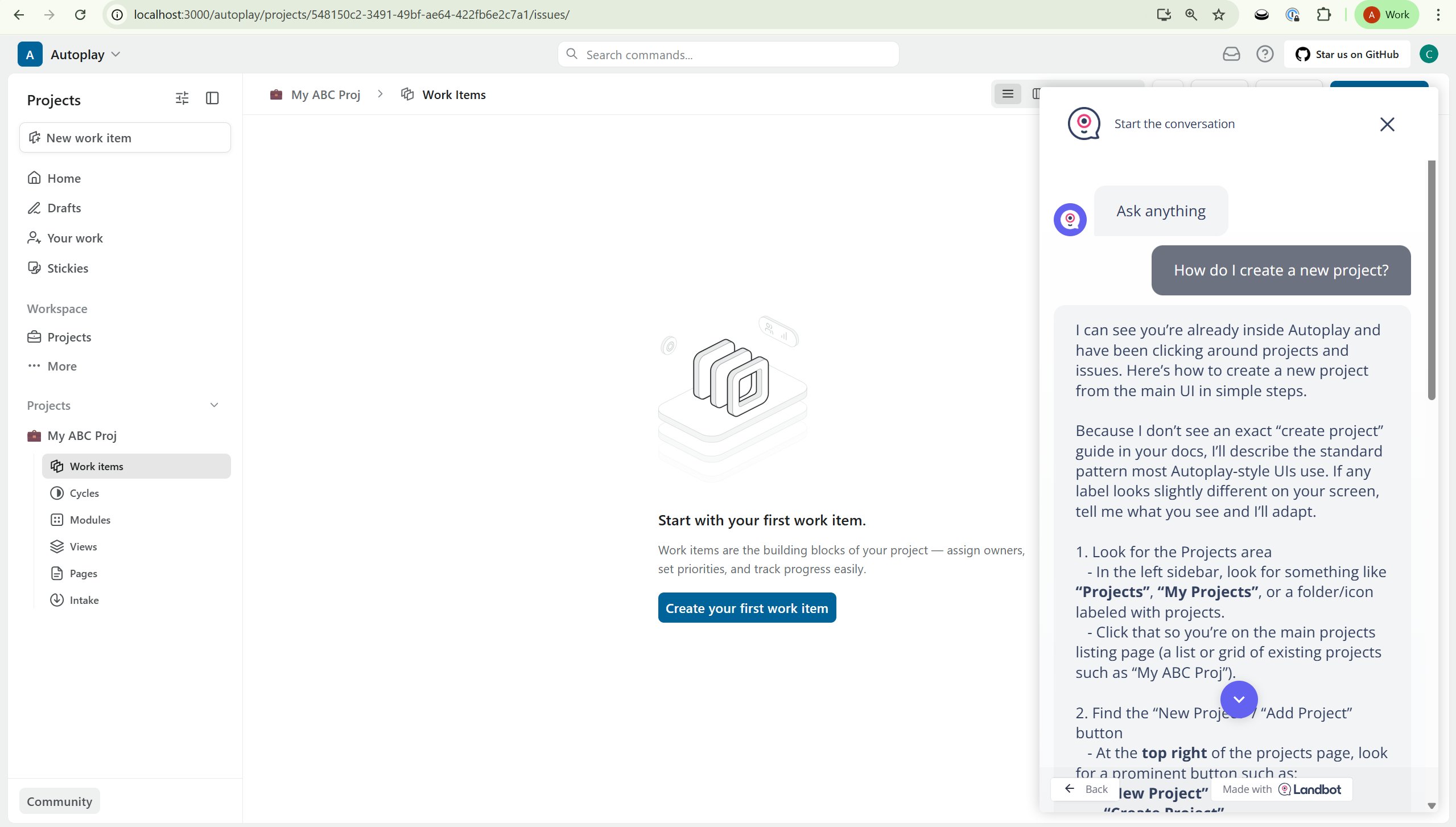Click the browser address bar URL
Image resolution: width=1456 pixels, height=827 pixels.
tap(352, 15)
